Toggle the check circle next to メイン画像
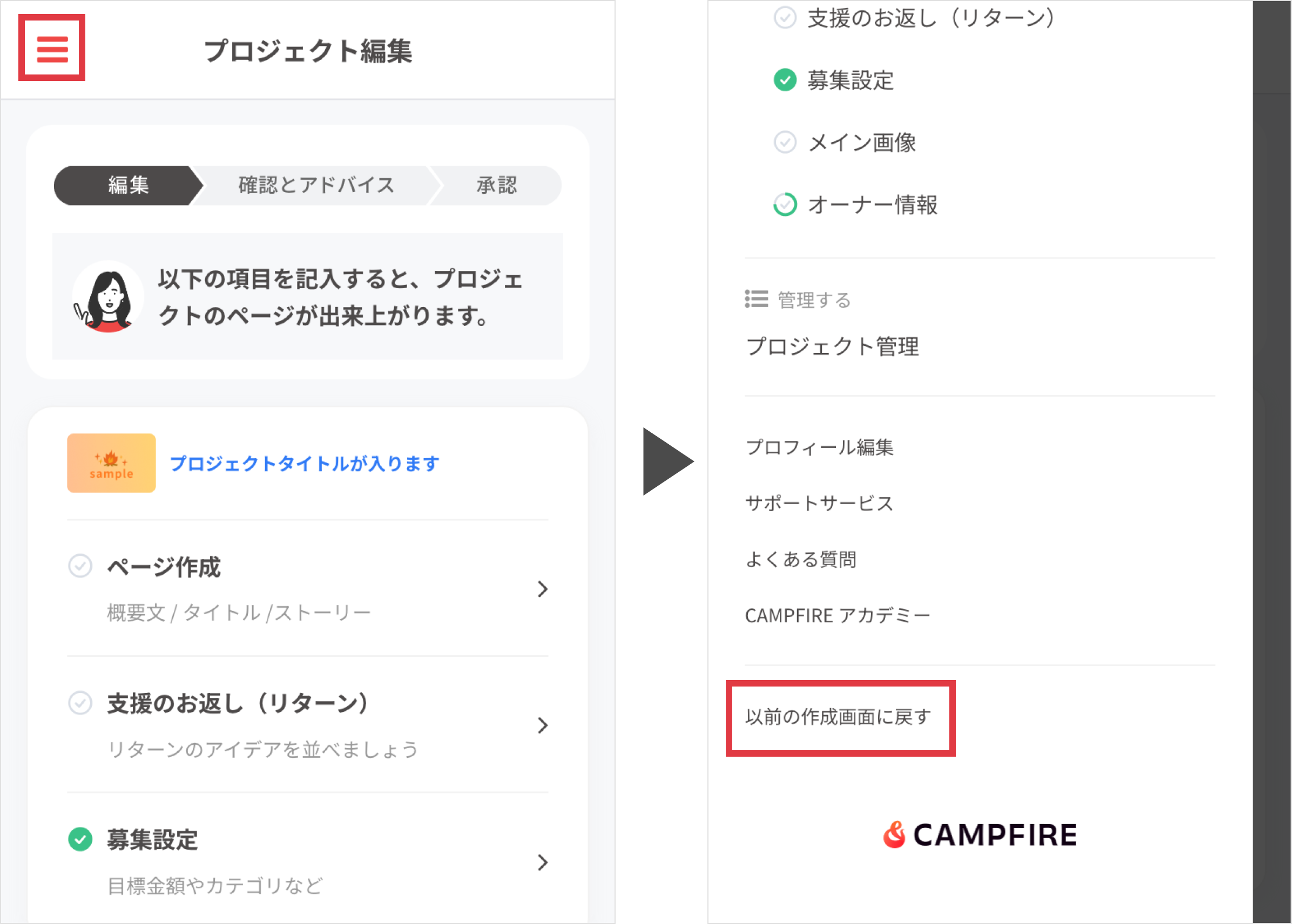This screenshot has height=924, width=1296. coord(785,143)
